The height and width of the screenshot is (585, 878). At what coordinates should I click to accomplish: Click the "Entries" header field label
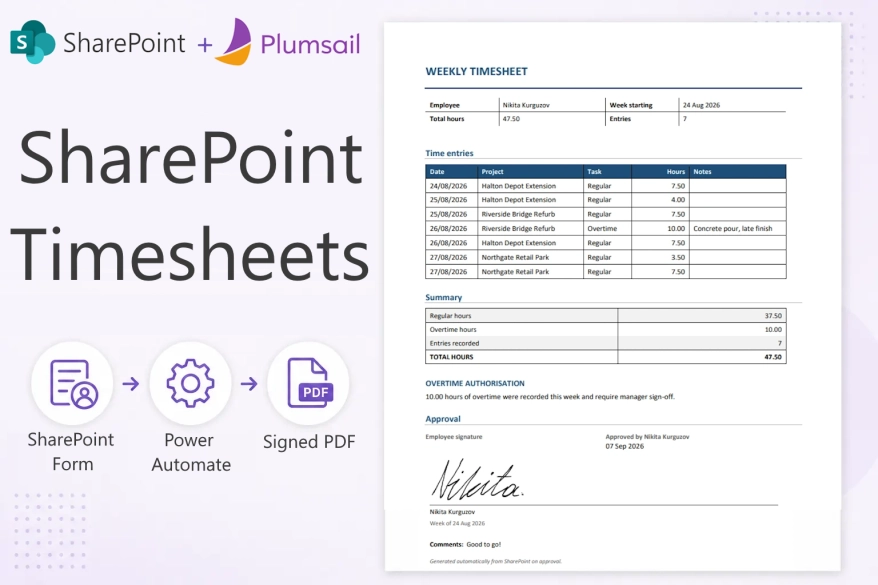[620, 119]
